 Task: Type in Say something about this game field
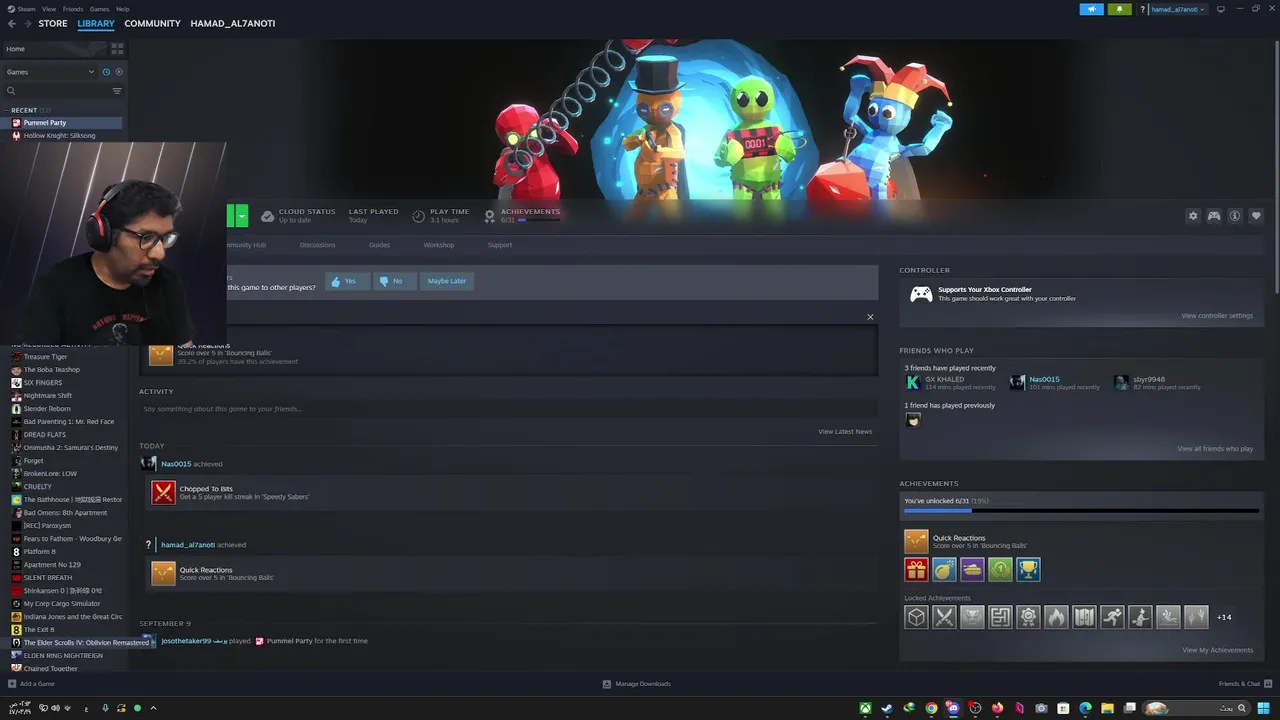[508, 409]
